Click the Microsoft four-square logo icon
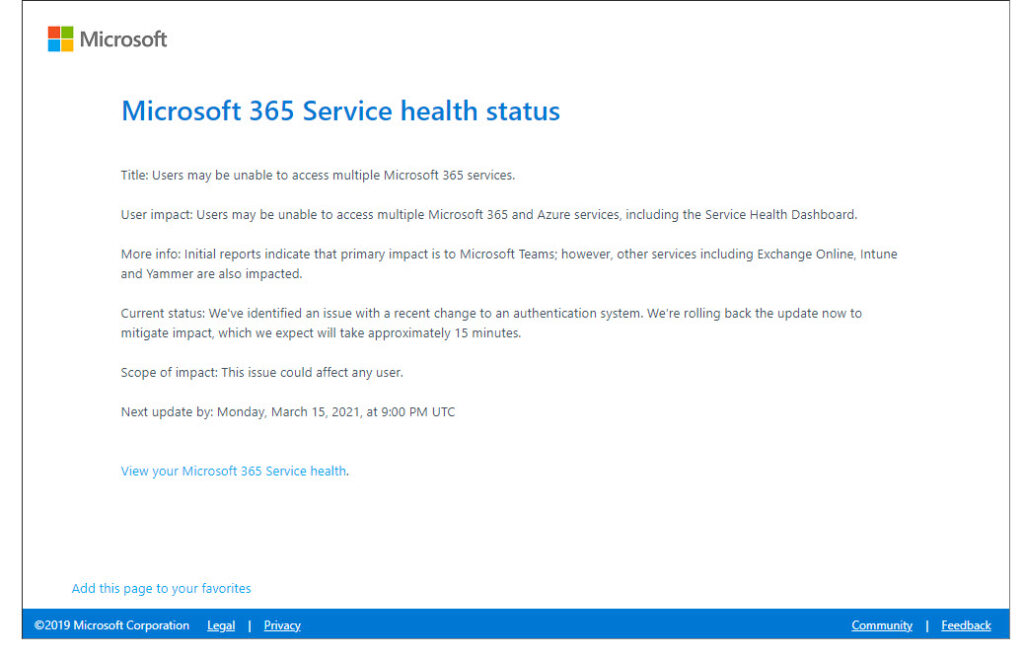The height and width of the screenshot is (657, 1024). click(60, 39)
